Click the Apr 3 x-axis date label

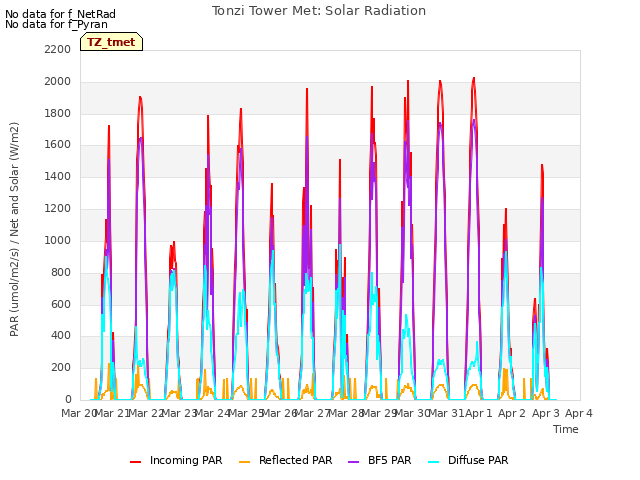[546, 413]
